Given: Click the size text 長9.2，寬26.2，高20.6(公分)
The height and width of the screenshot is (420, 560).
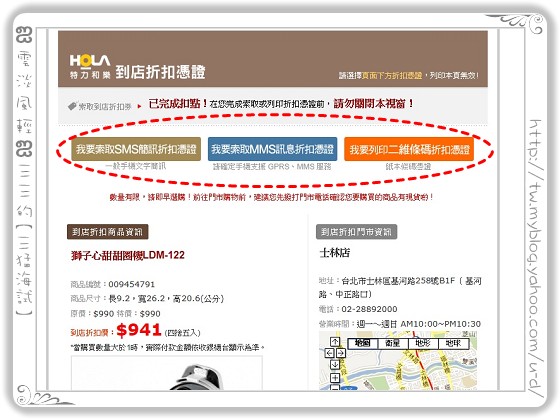Looking at the screenshot, I should pos(166,299).
